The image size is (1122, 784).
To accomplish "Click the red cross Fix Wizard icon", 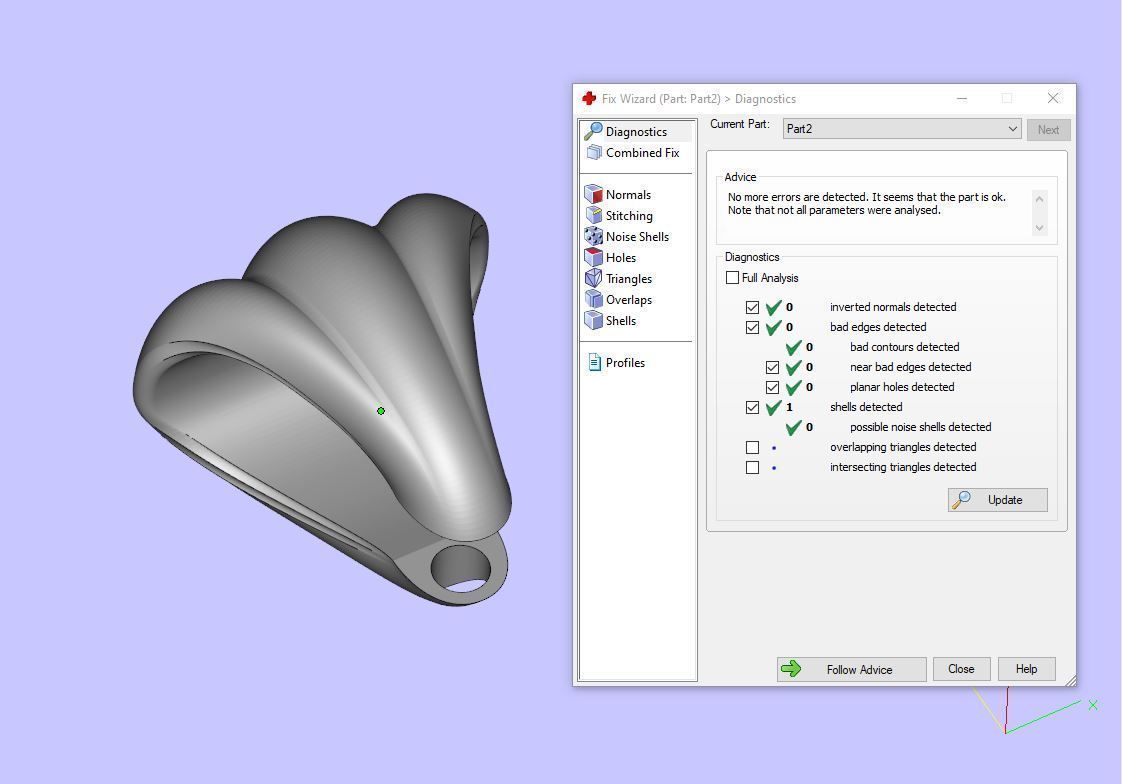I will 589,98.
